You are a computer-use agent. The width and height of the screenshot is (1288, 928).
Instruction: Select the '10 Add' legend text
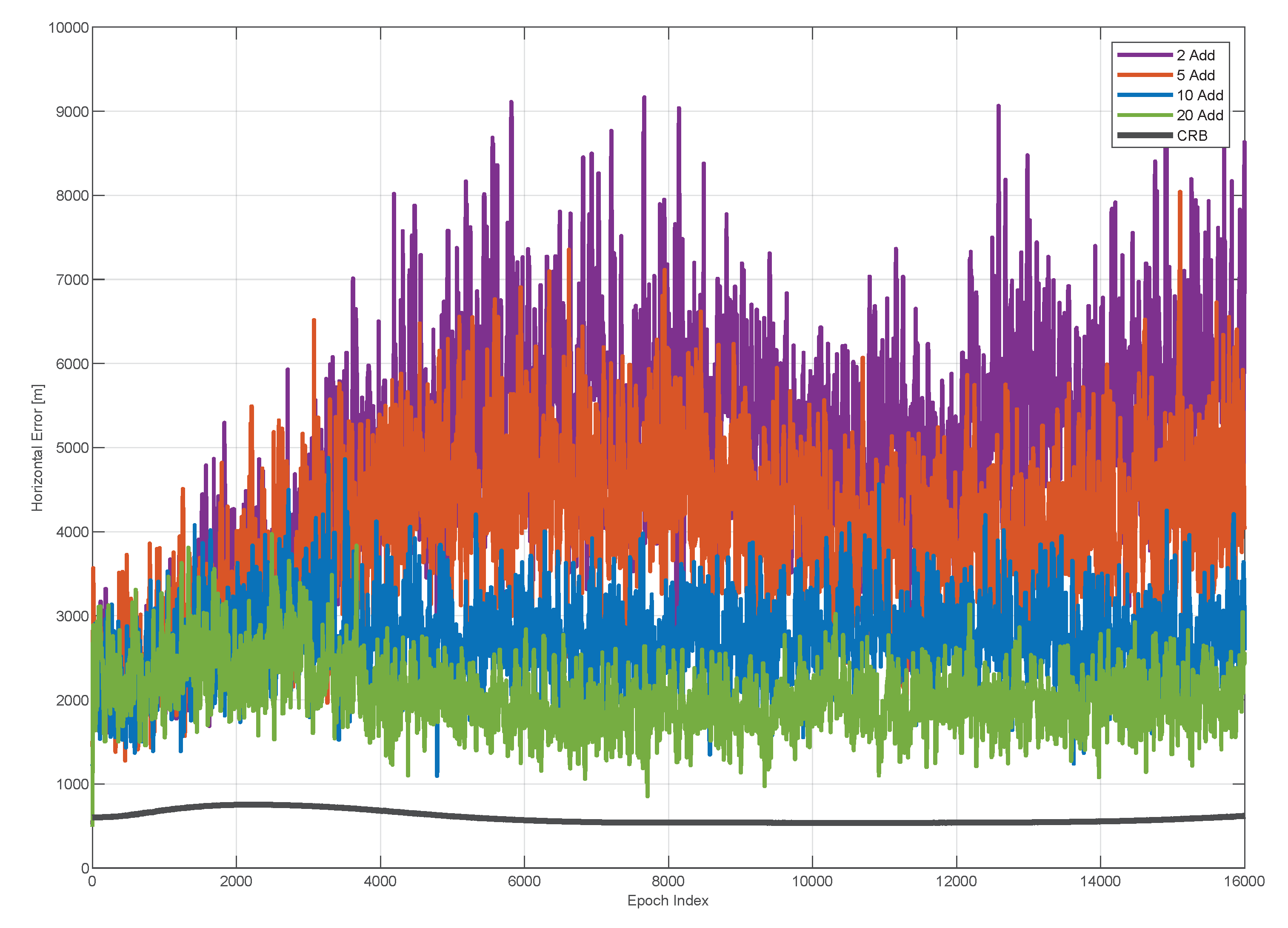click(x=1199, y=95)
